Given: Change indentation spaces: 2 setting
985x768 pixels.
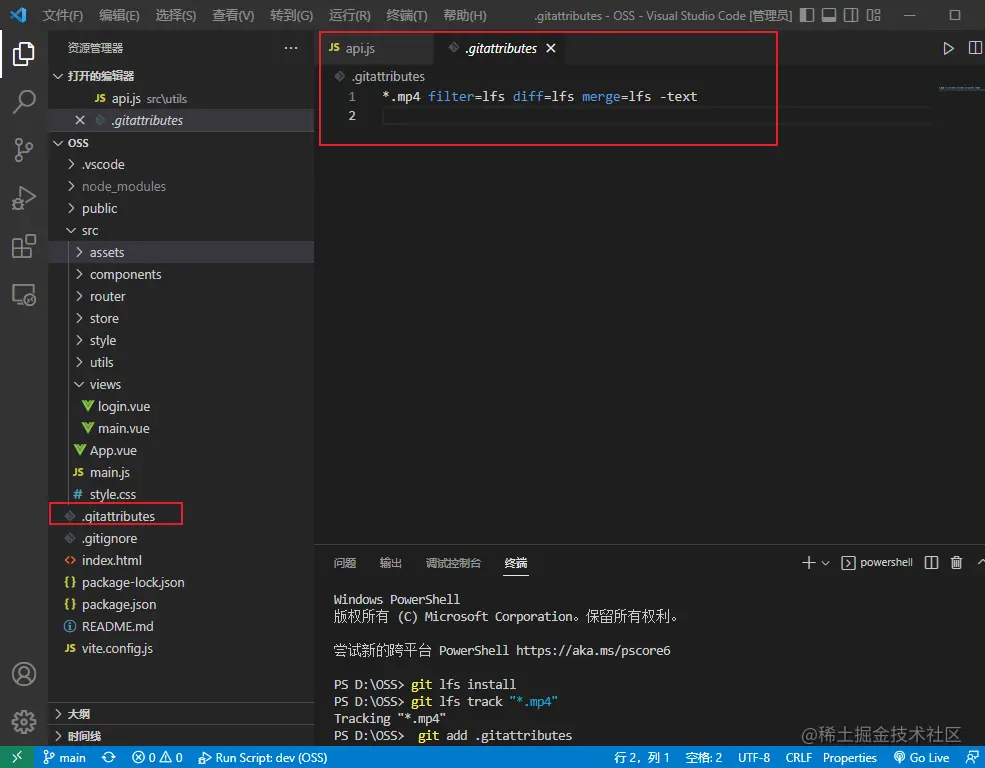Looking at the screenshot, I should pos(704,757).
